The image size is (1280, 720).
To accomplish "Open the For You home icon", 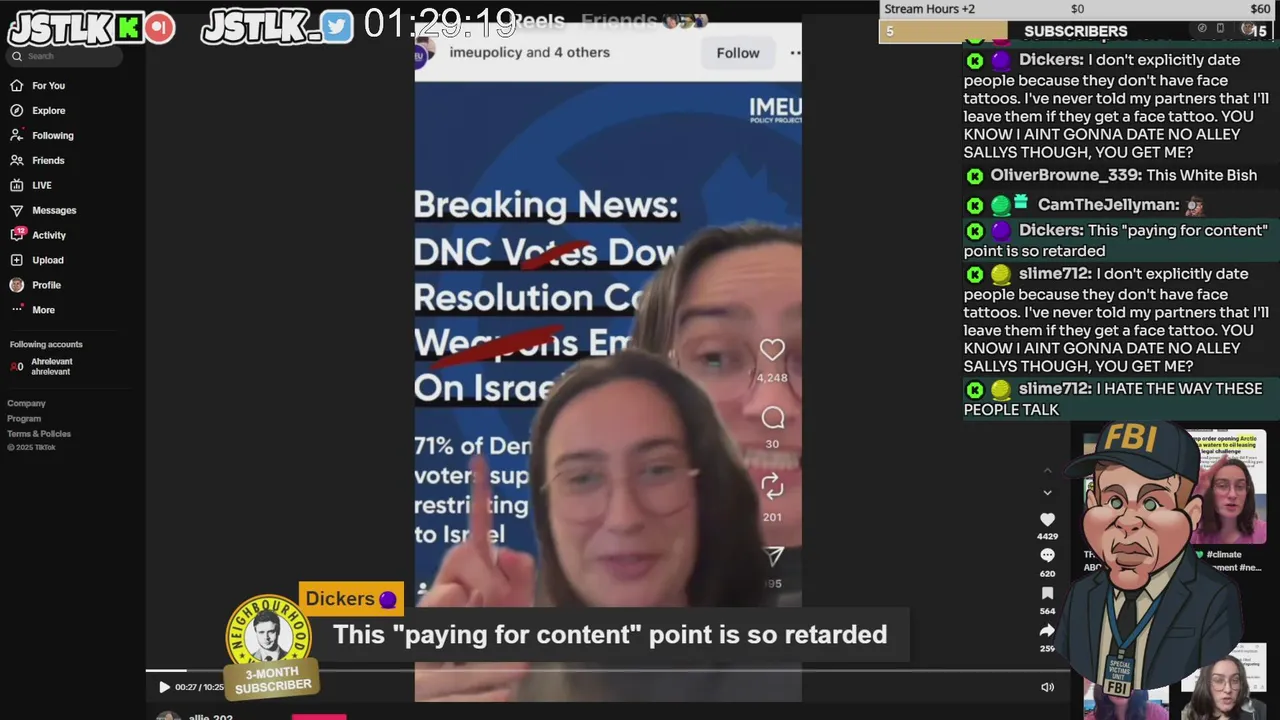I will 16,86.
